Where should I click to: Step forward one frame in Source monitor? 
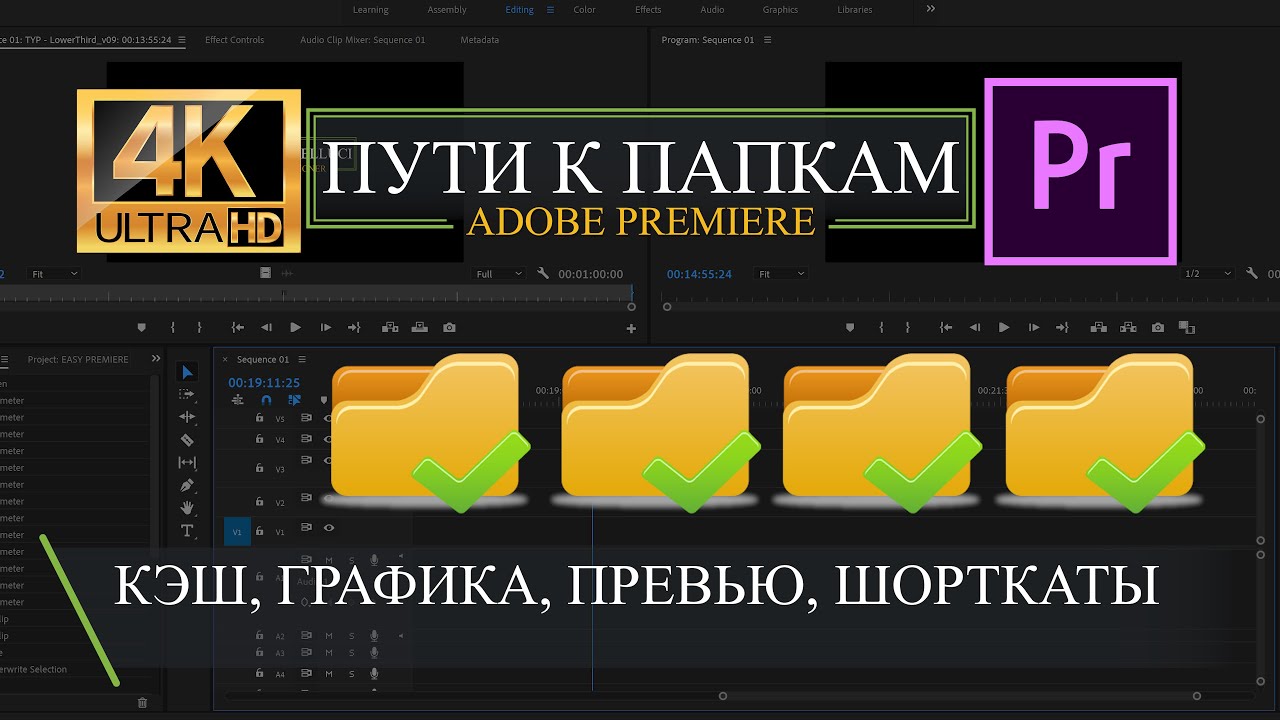pos(325,327)
